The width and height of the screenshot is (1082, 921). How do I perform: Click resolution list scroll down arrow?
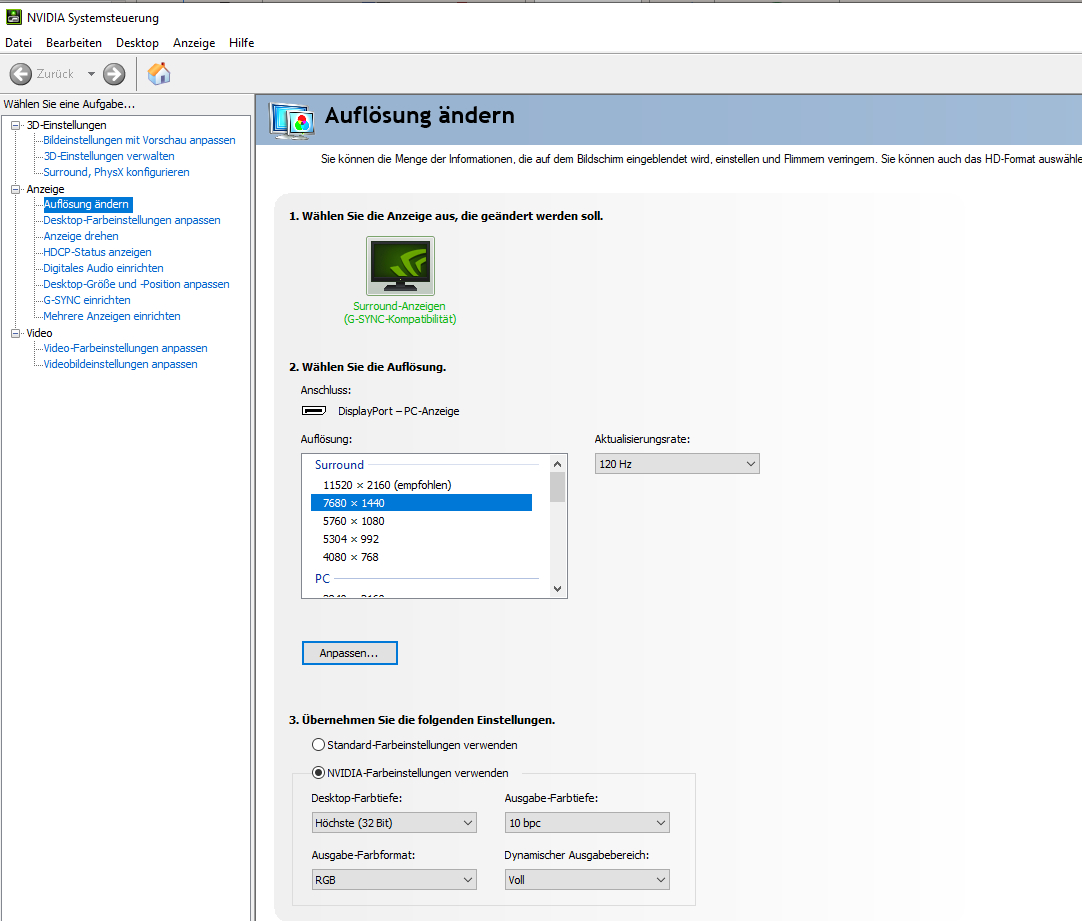pos(558,588)
